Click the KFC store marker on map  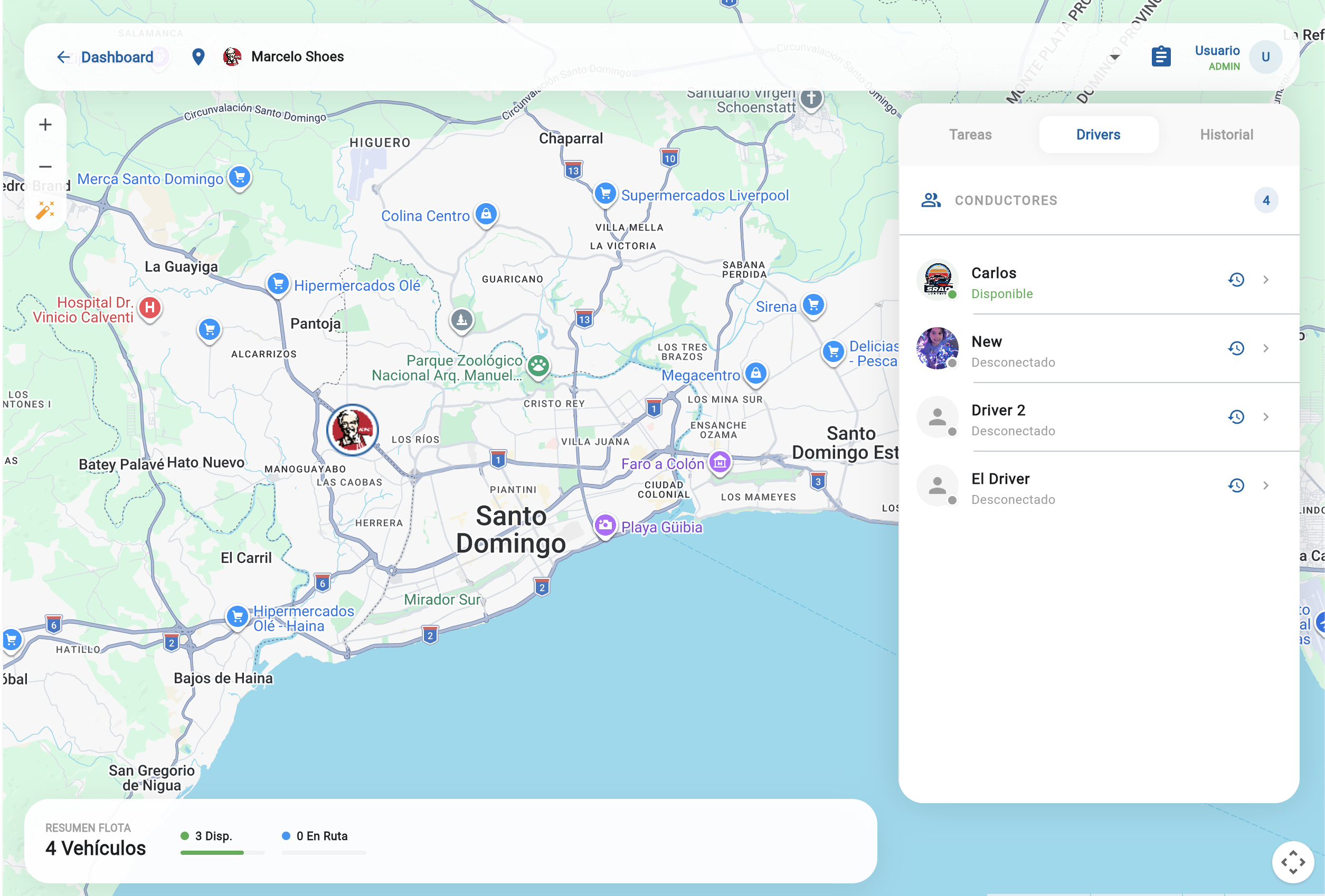(x=352, y=430)
